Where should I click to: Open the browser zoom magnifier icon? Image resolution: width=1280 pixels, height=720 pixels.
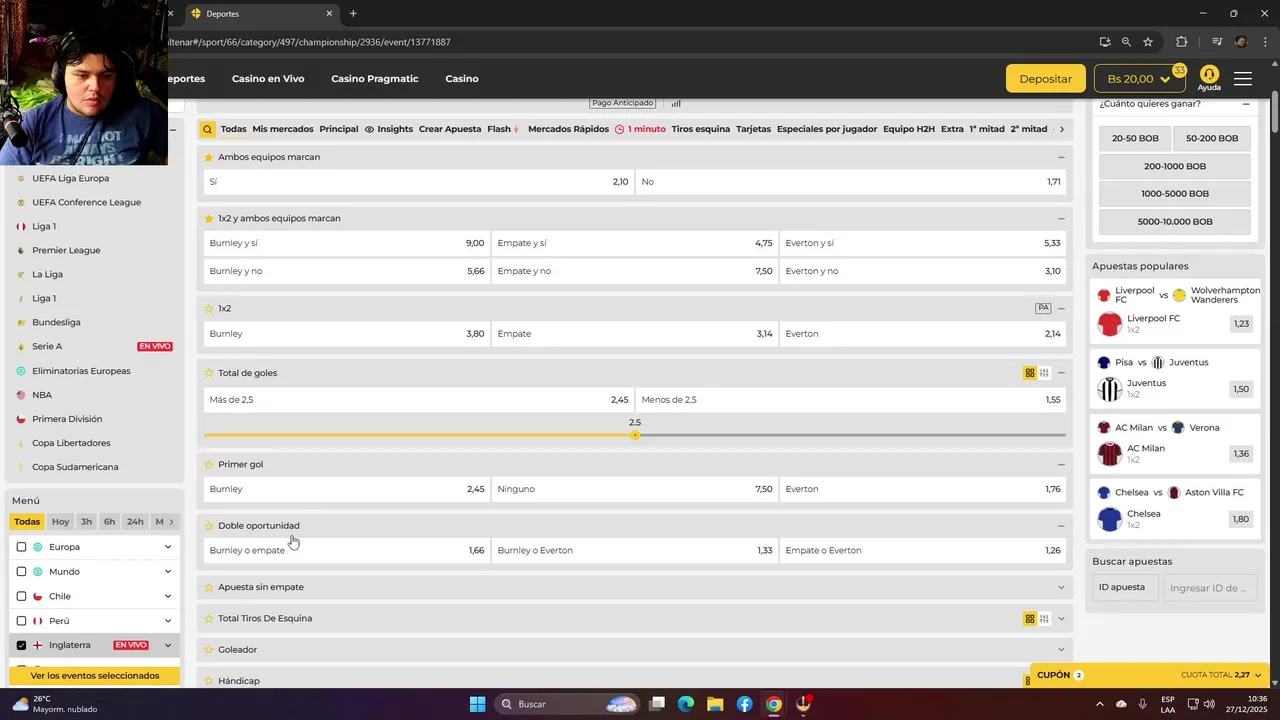pos(1126,42)
